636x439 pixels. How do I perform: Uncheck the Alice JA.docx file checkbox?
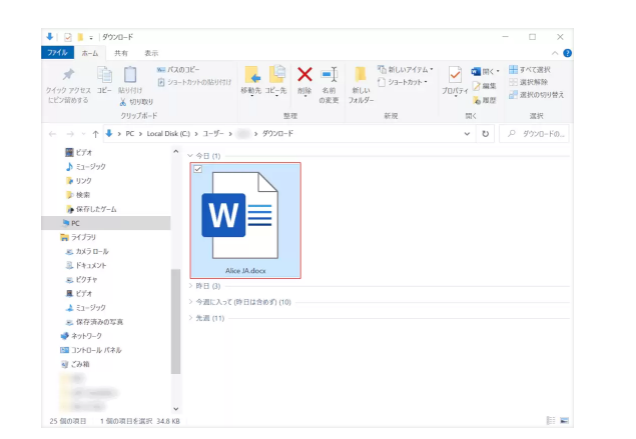click(x=197, y=169)
